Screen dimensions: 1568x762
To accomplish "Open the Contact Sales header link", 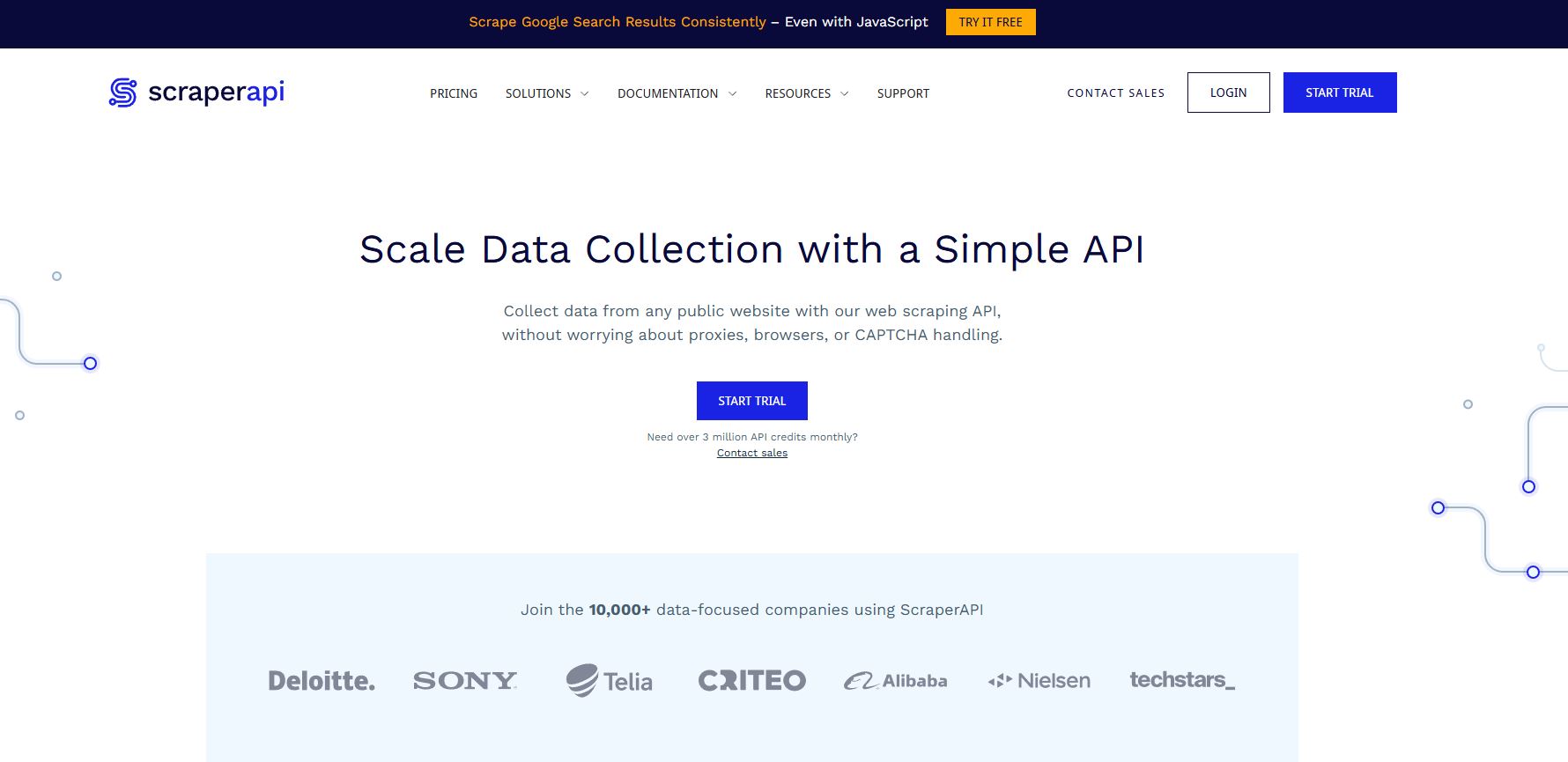I will (x=1115, y=93).
